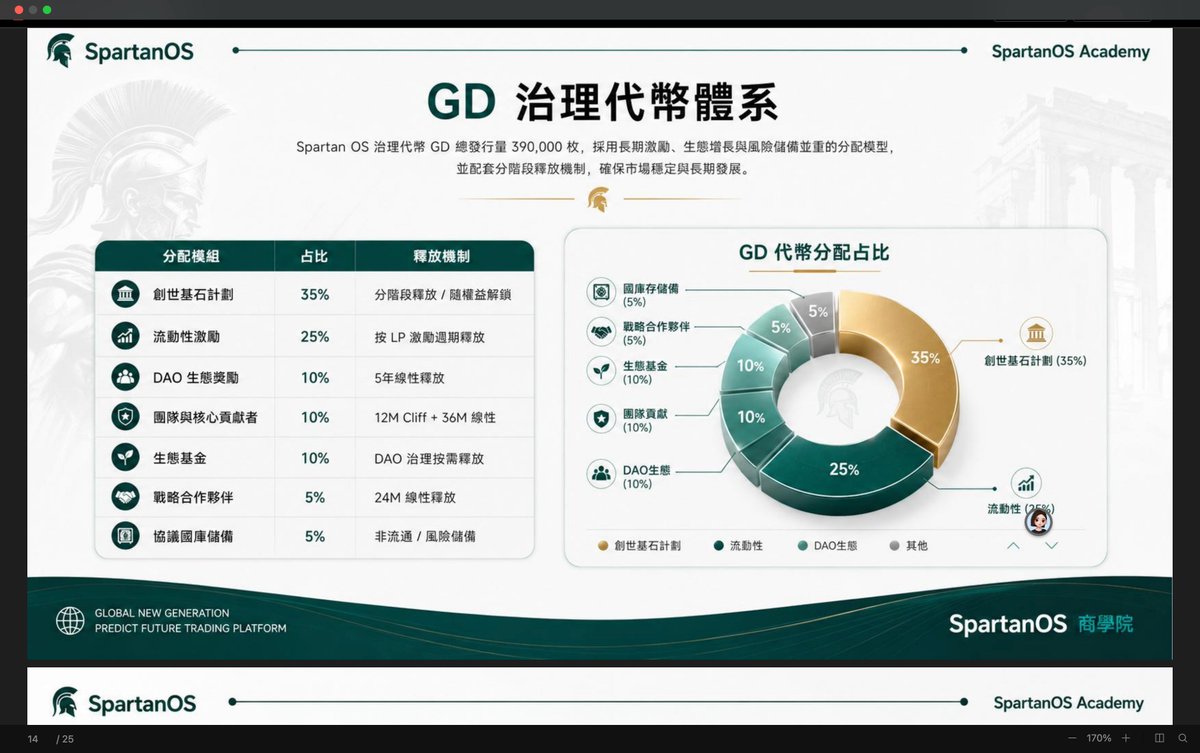Click the 25% cell in 流動性激勵 row
The width and height of the screenshot is (1200, 753).
pyautogui.click(x=315, y=336)
